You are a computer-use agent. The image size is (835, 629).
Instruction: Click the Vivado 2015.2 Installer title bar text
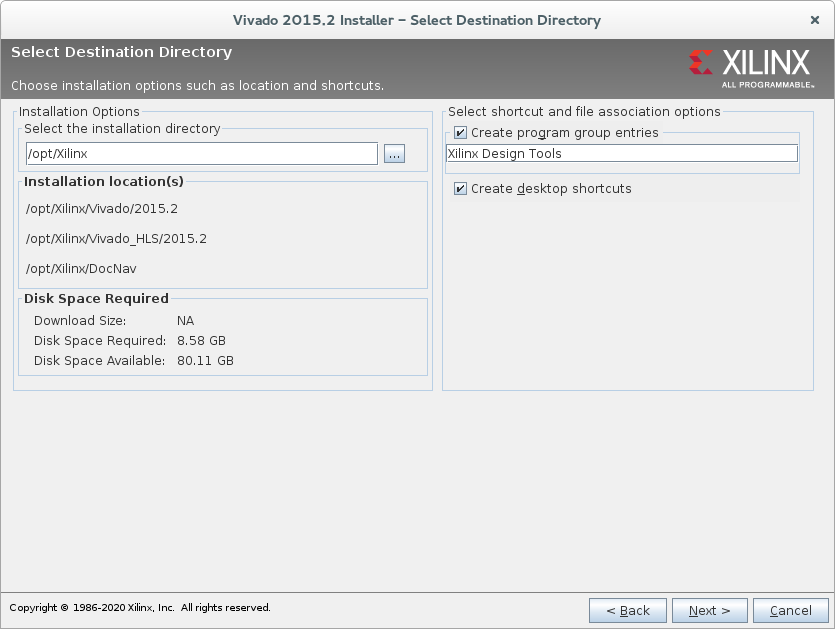[x=417, y=20]
